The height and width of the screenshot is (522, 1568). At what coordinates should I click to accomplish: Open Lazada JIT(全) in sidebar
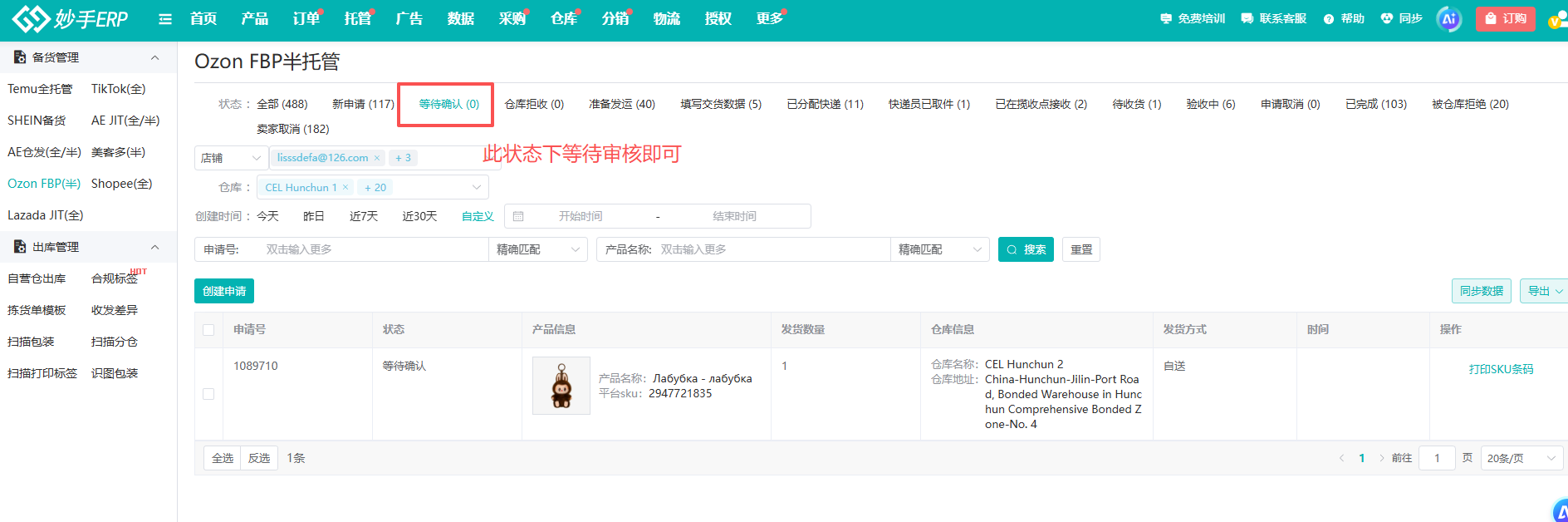(x=46, y=215)
